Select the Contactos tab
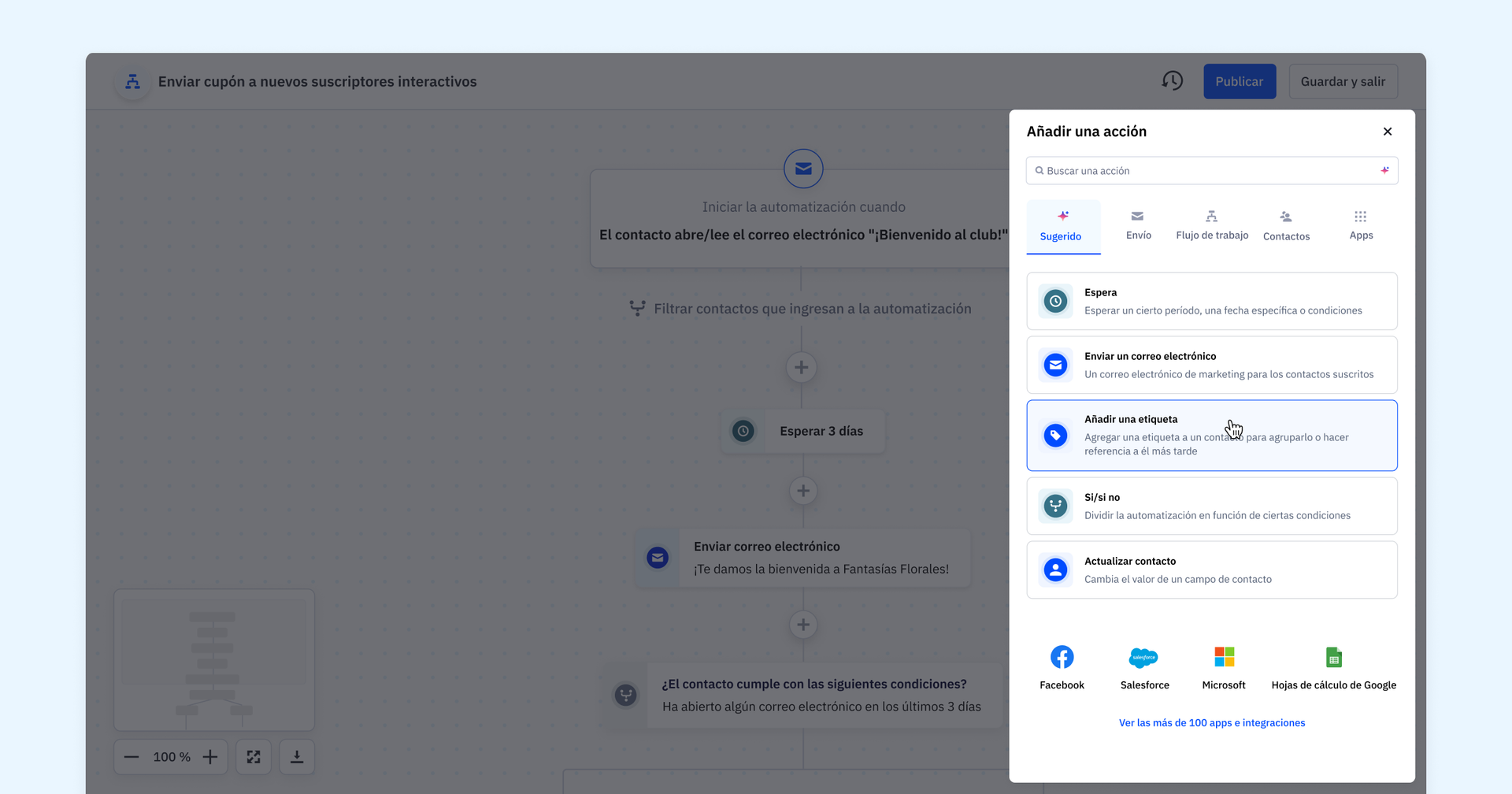1512x794 pixels. [x=1286, y=225]
